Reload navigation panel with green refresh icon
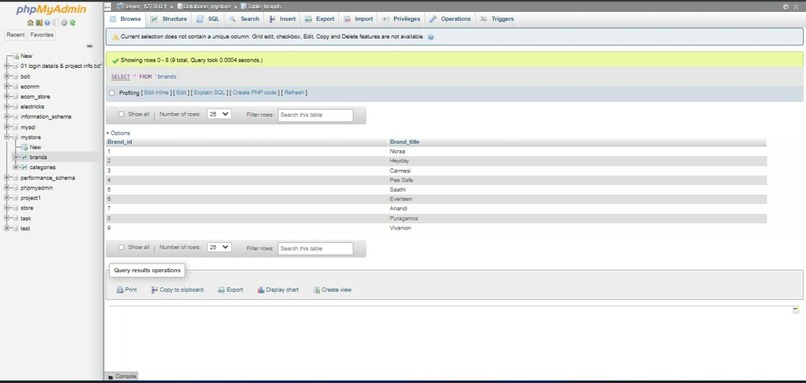Screen dimensions: 806x383 (x=73, y=23)
